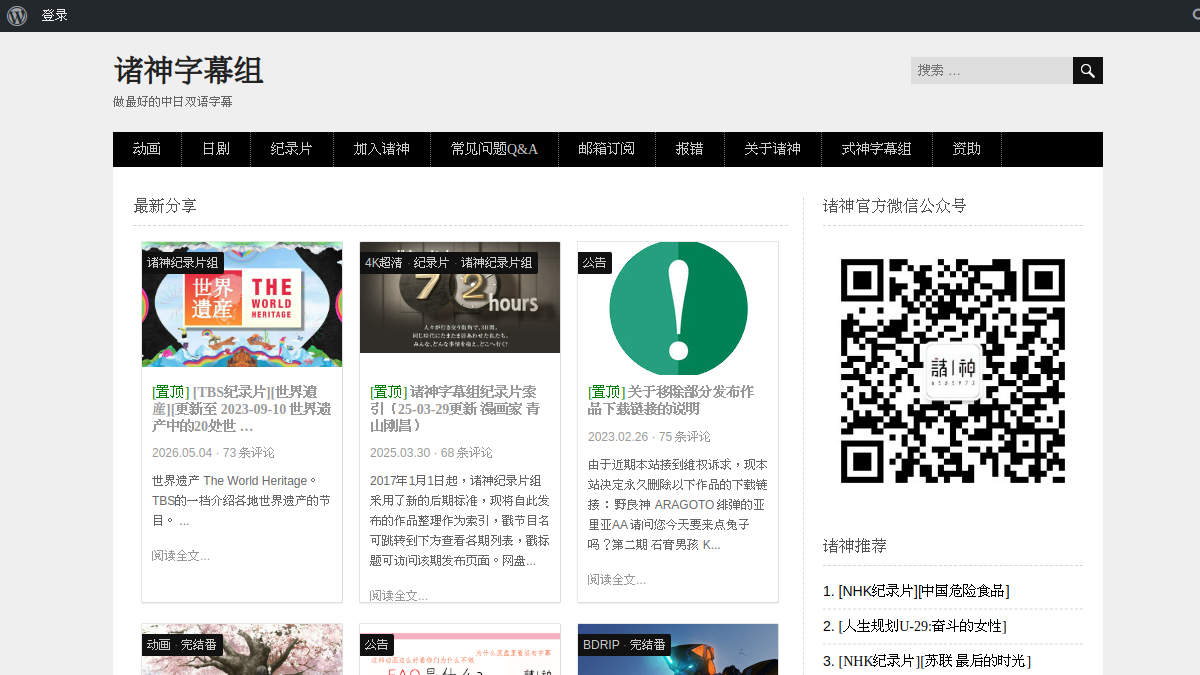Open the 关于诸神 menu item
Viewport: 1200px width, 675px height.
pos(773,149)
